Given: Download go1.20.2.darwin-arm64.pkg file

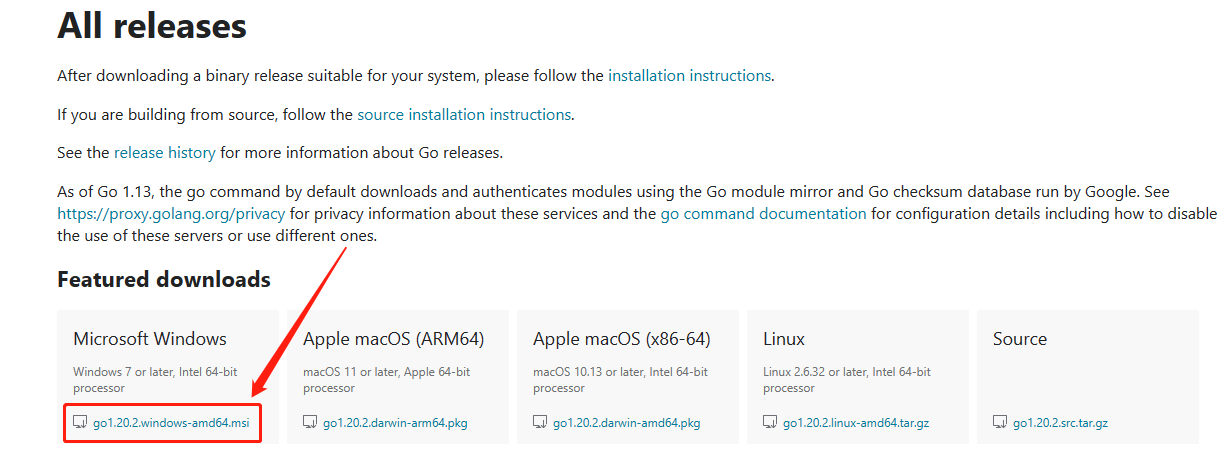Looking at the screenshot, I should pos(395,423).
